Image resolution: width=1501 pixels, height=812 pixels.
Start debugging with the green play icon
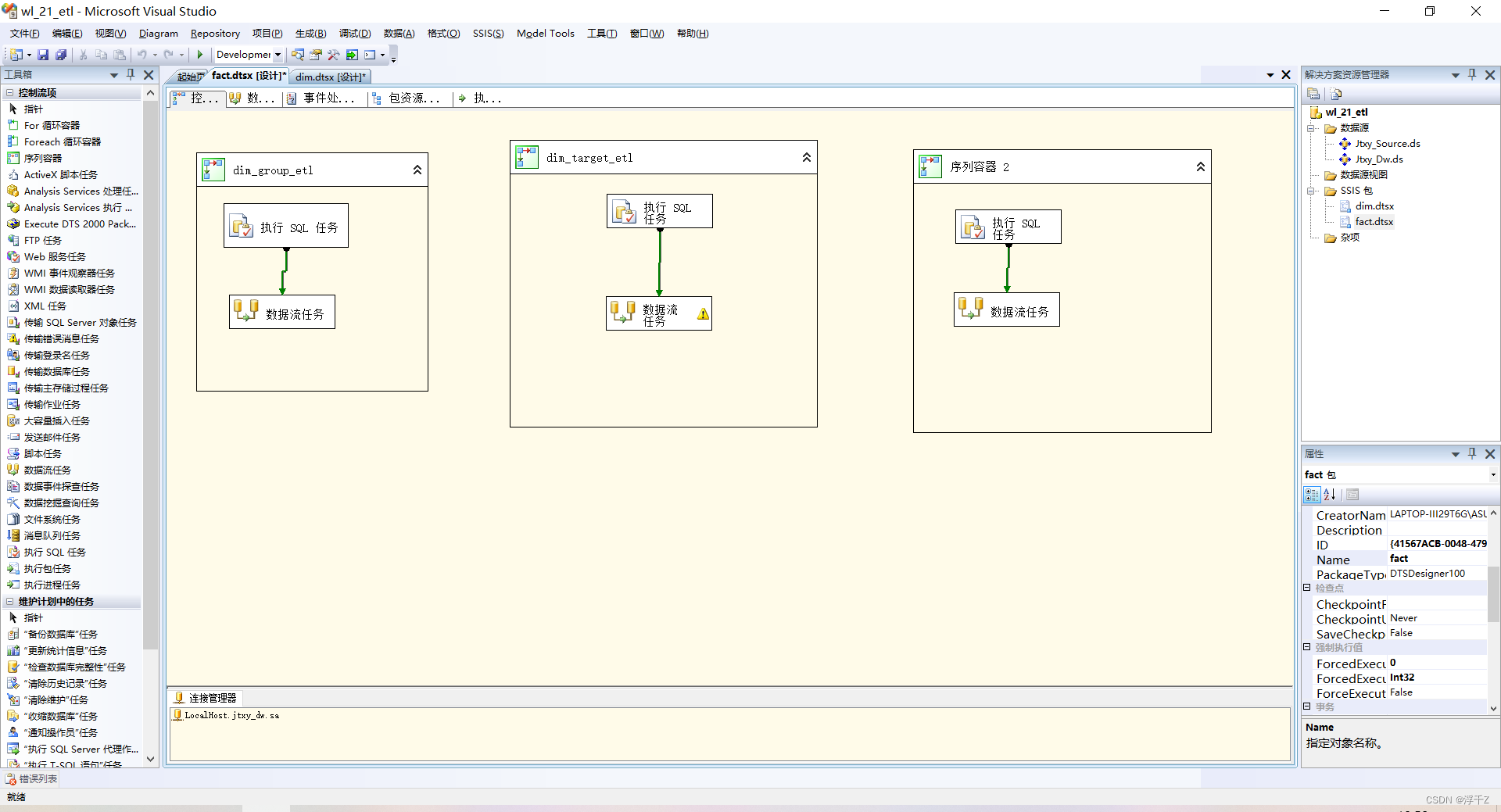point(200,55)
